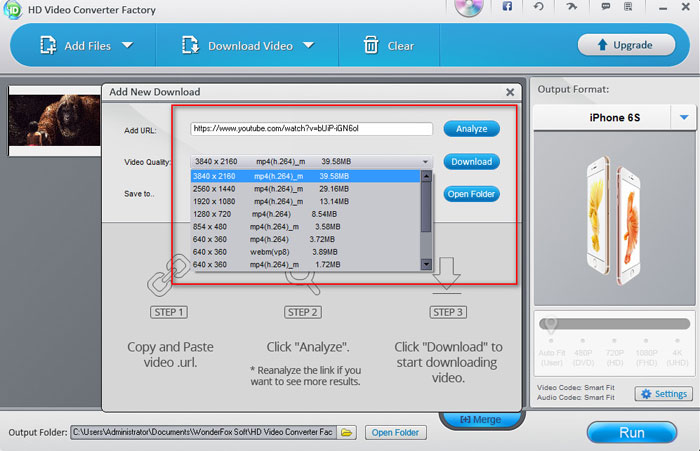Select the 640 x 360 webm(vp8) option
This screenshot has width=700, height=451.
click(x=305, y=252)
